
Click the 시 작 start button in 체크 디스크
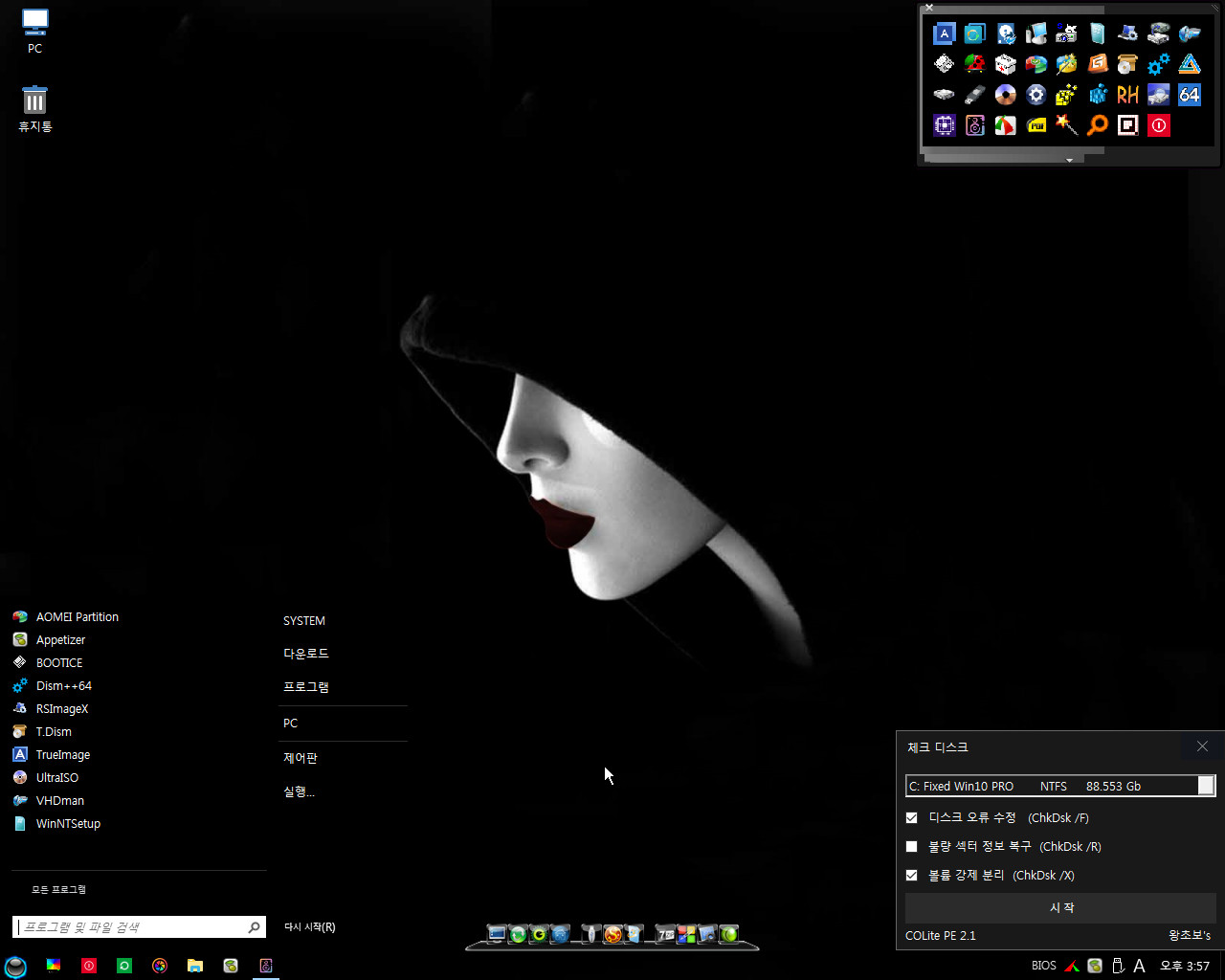tap(1060, 907)
